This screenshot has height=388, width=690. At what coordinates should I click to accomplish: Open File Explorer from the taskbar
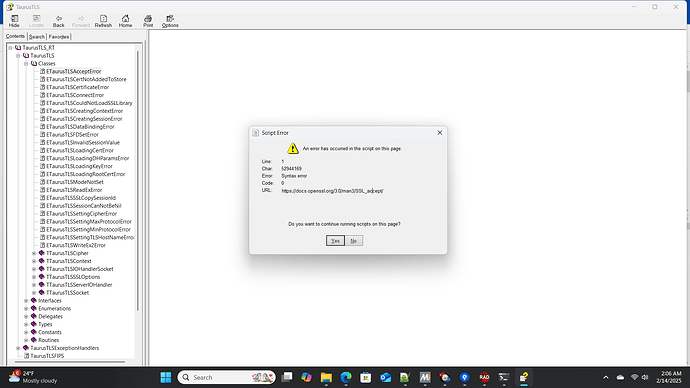coord(326,377)
